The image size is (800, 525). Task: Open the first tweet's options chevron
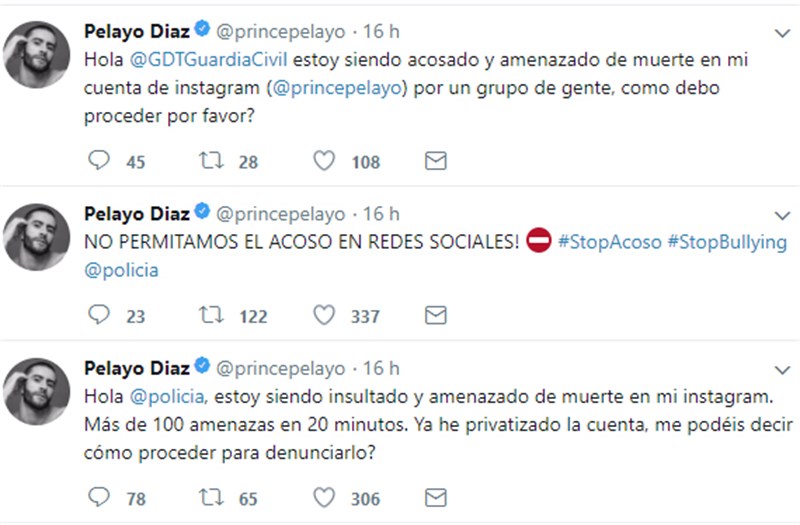pyautogui.click(x=782, y=33)
